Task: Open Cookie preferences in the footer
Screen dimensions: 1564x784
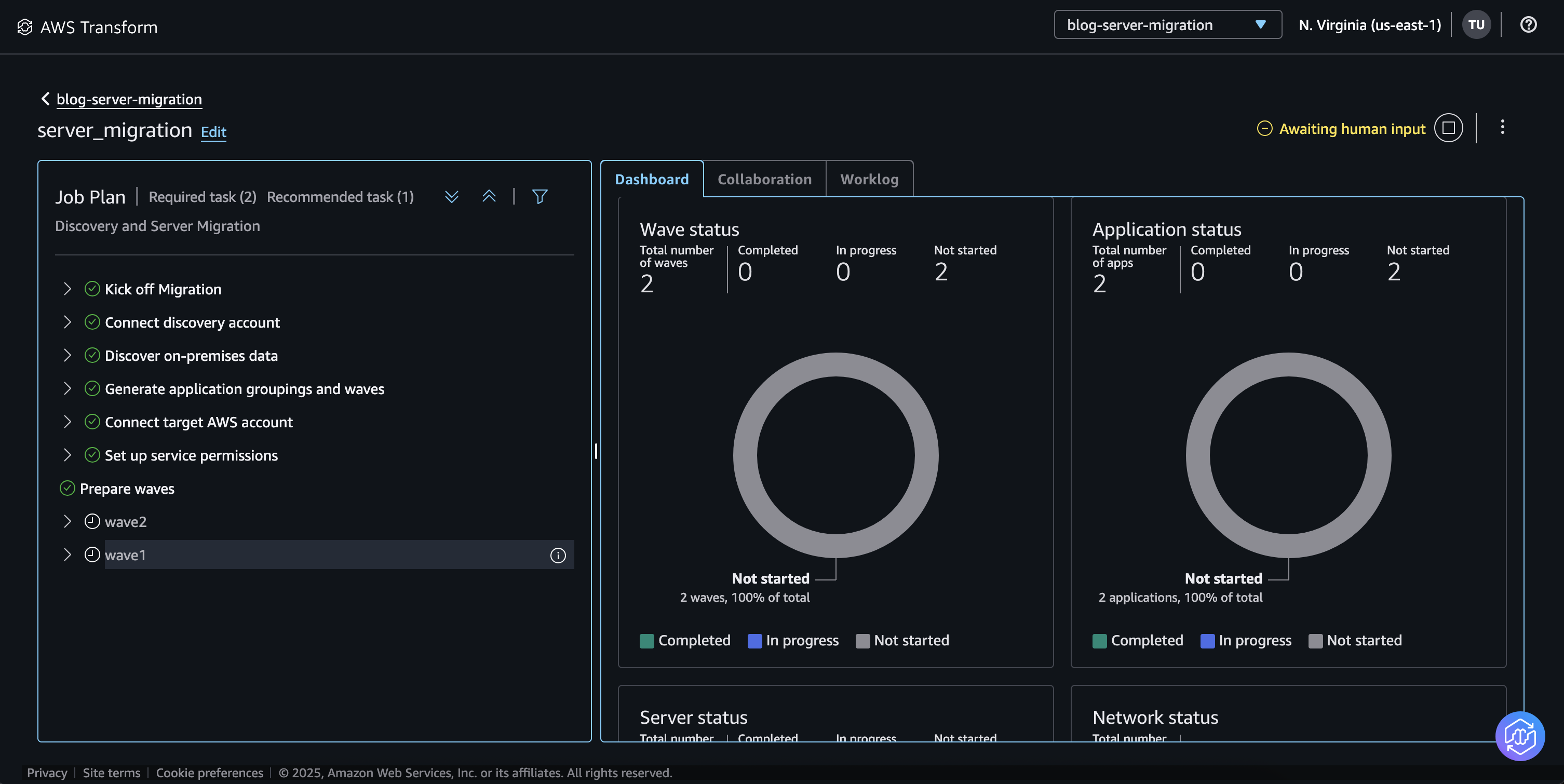Action: (x=209, y=773)
